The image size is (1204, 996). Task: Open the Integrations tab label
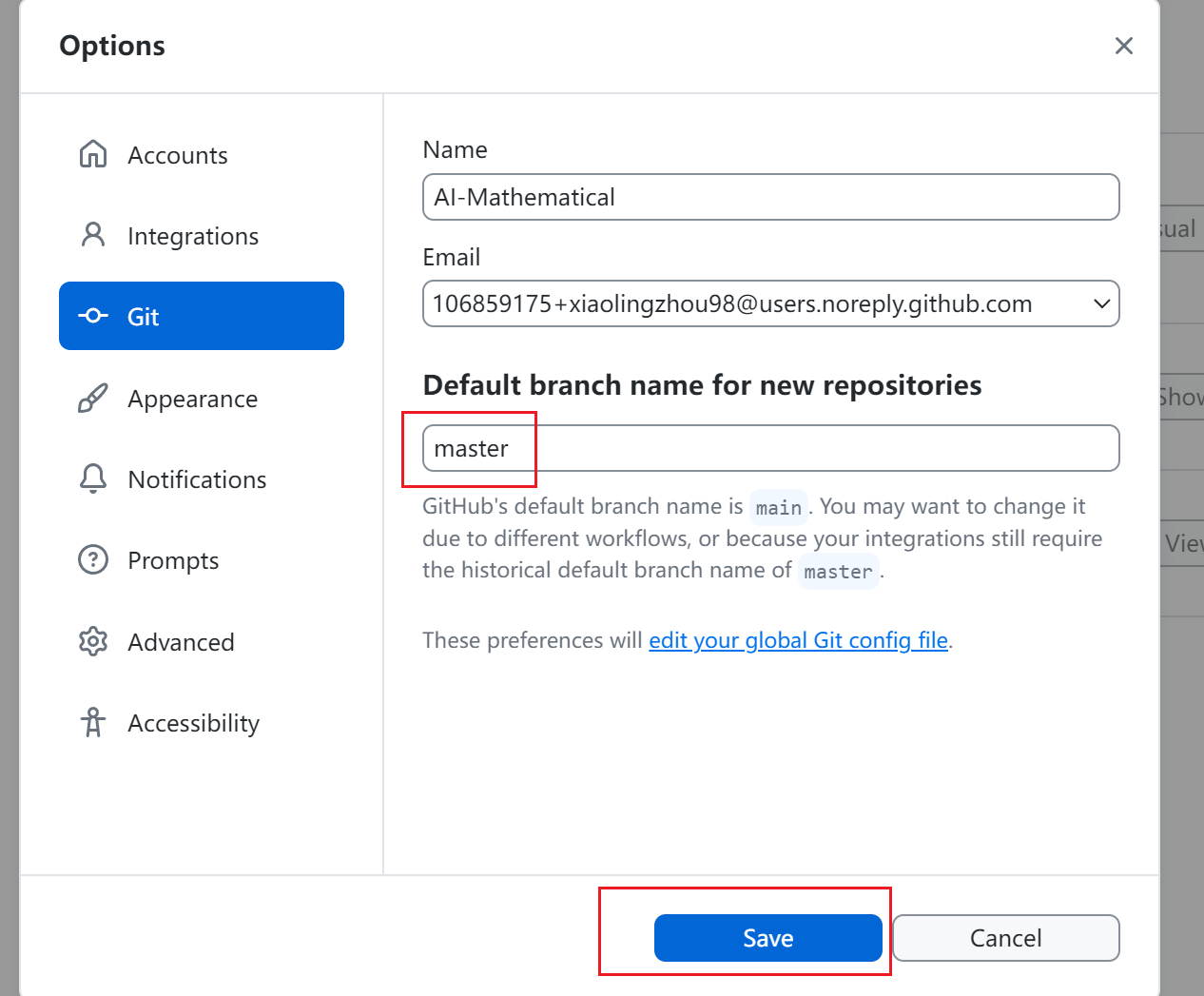[x=193, y=236]
